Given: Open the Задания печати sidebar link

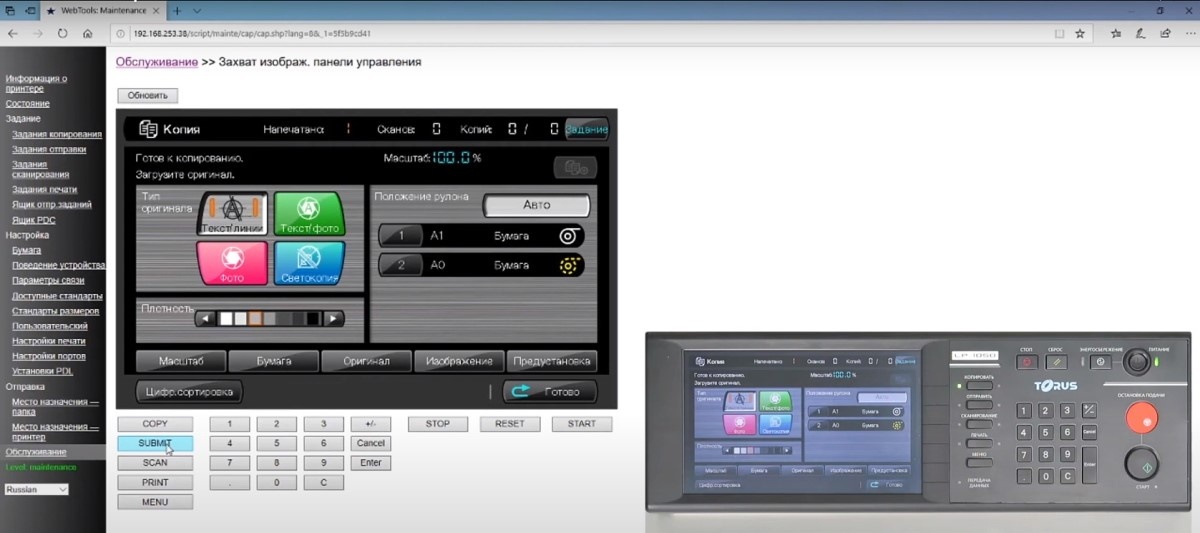Looking at the screenshot, I should pos(44,189).
